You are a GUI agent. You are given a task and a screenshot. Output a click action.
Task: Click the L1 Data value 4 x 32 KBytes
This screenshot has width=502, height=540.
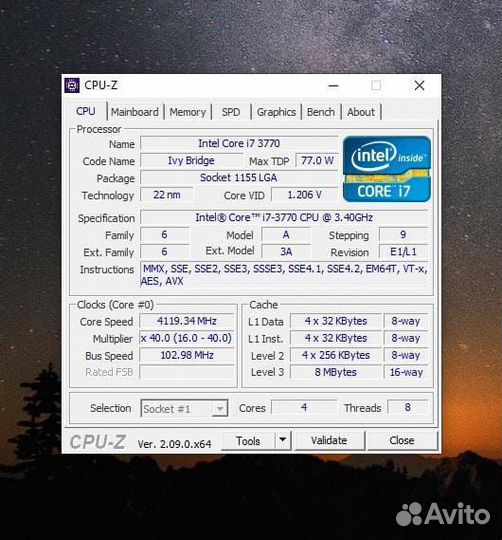click(x=336, y=321)
